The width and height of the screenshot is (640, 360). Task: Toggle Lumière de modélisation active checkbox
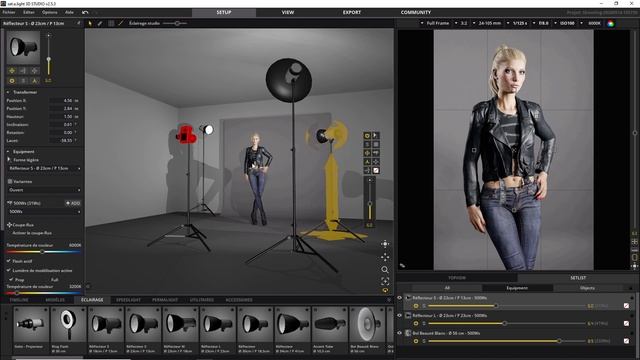pos(9,270)
